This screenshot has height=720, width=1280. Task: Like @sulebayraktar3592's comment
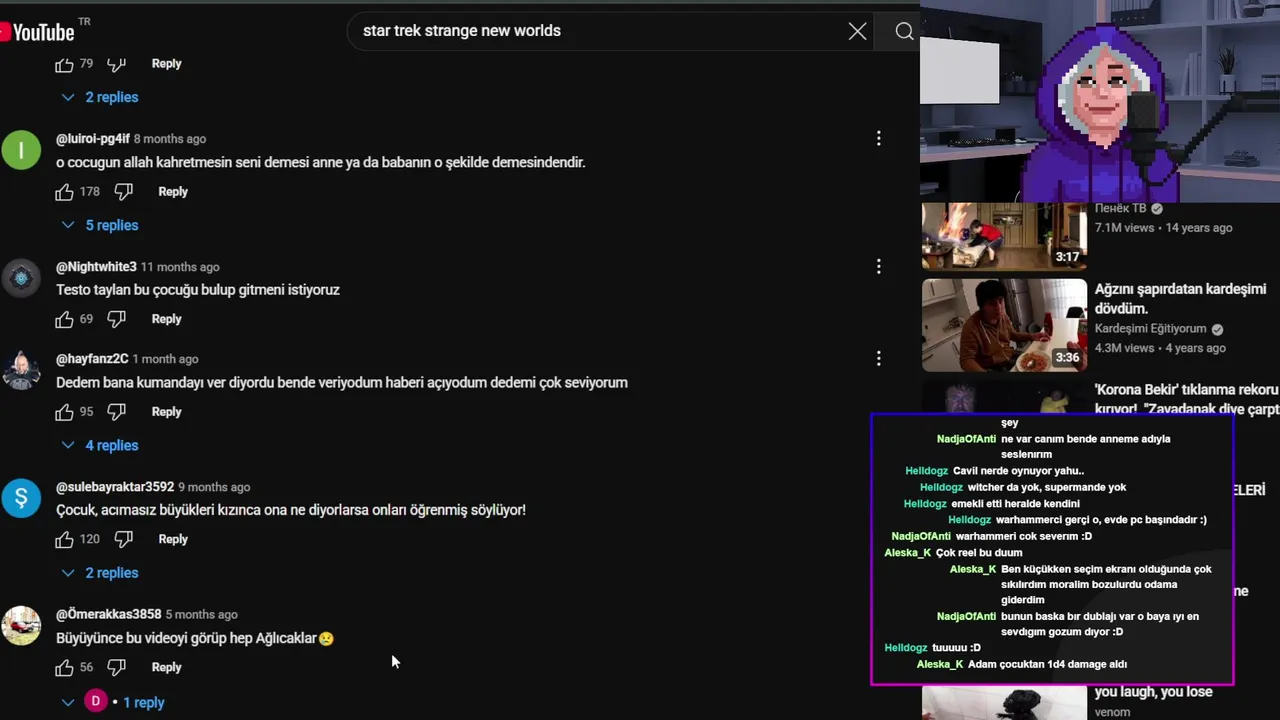tap(64, 539)
